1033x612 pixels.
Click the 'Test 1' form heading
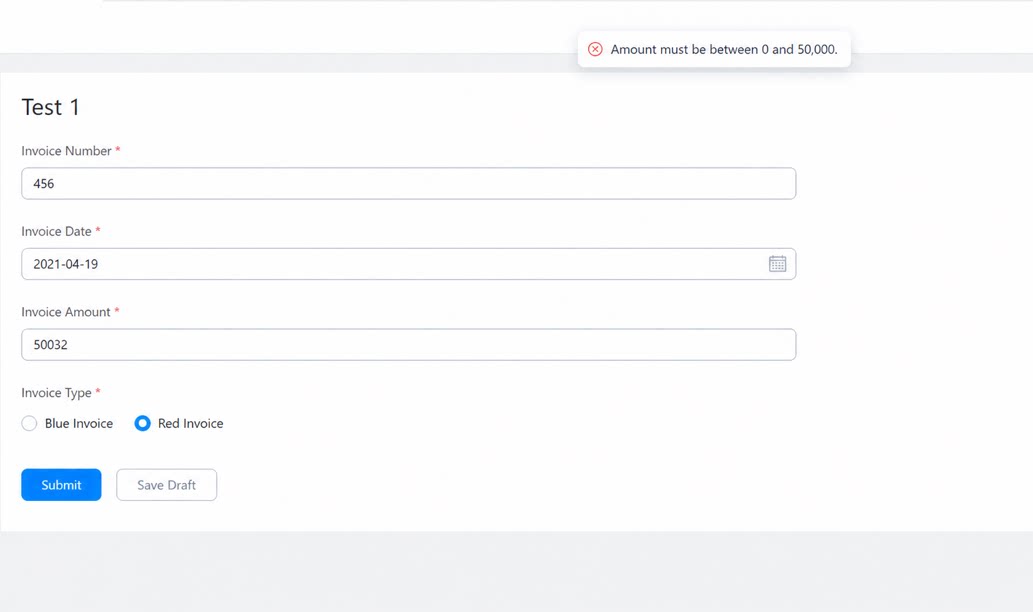[51, 107]
